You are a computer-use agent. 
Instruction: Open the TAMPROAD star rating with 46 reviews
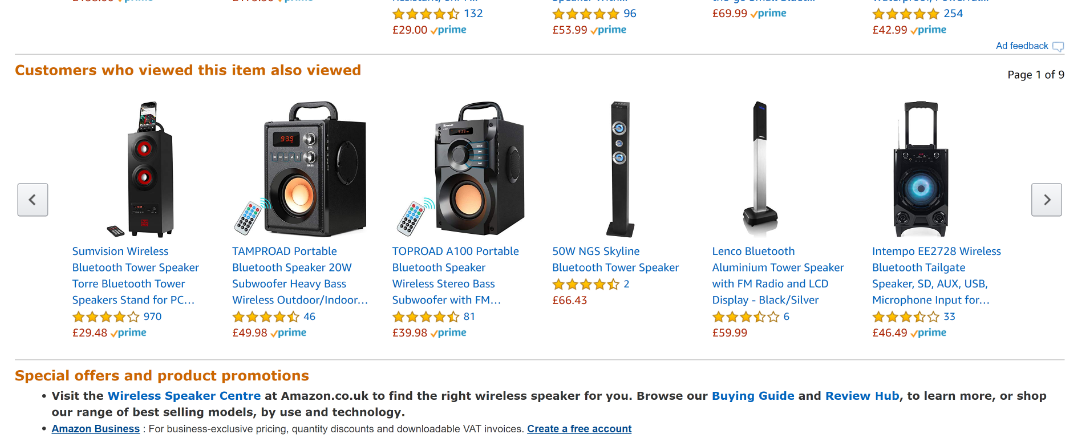(266, 317)
